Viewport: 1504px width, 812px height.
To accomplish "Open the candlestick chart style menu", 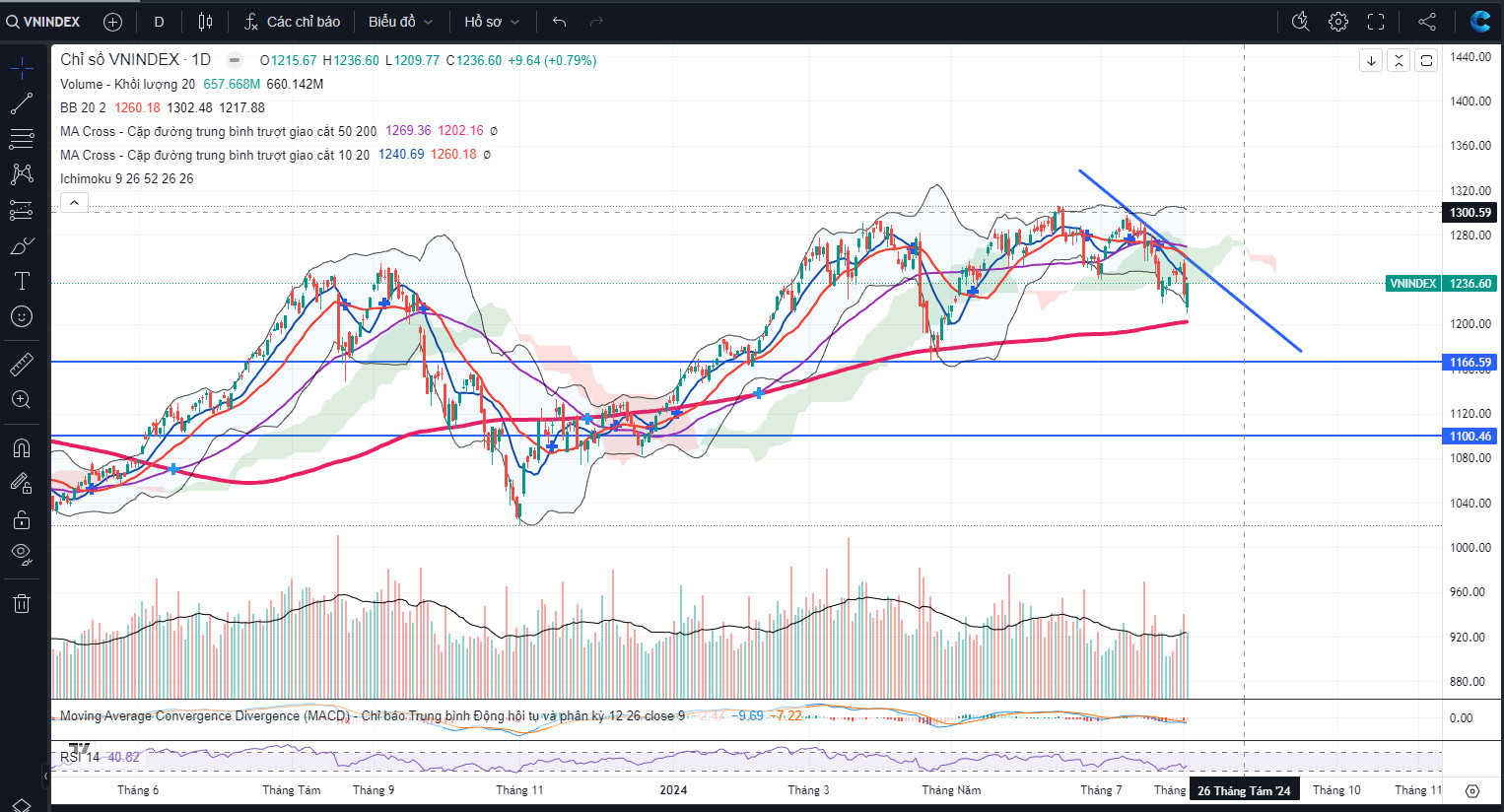I will (x=205, y=22).
